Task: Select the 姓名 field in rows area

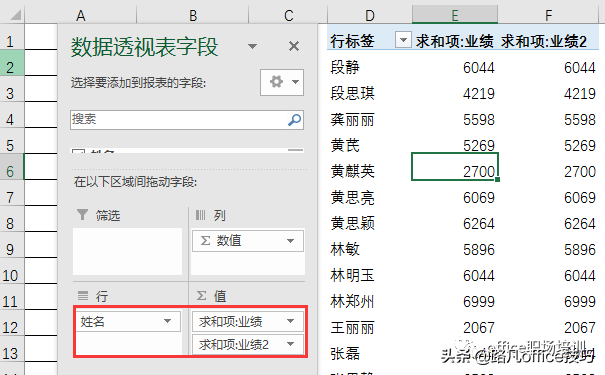Action: (128, 321)
